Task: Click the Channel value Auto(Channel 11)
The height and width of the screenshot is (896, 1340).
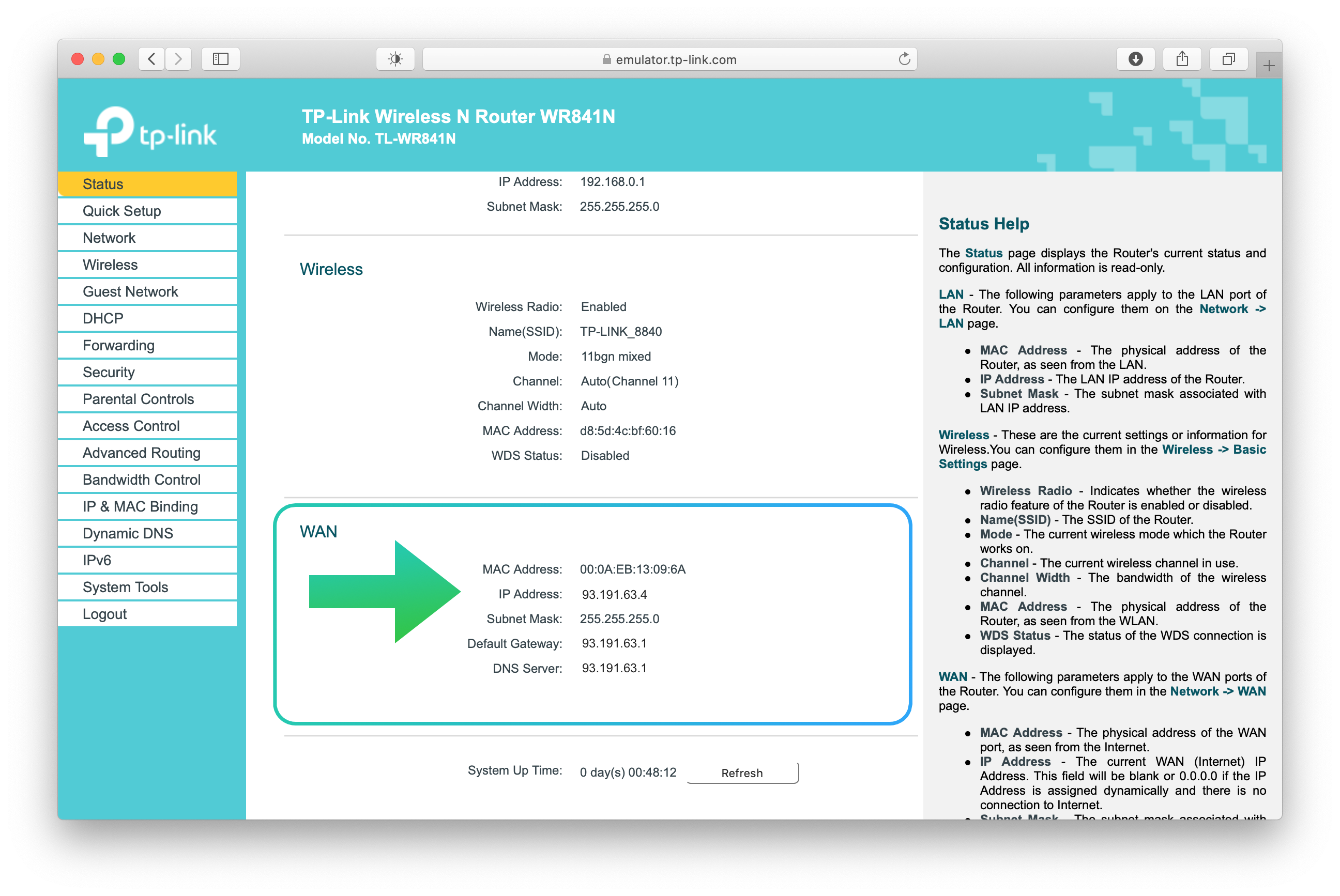Action: [x=629, y=381]
